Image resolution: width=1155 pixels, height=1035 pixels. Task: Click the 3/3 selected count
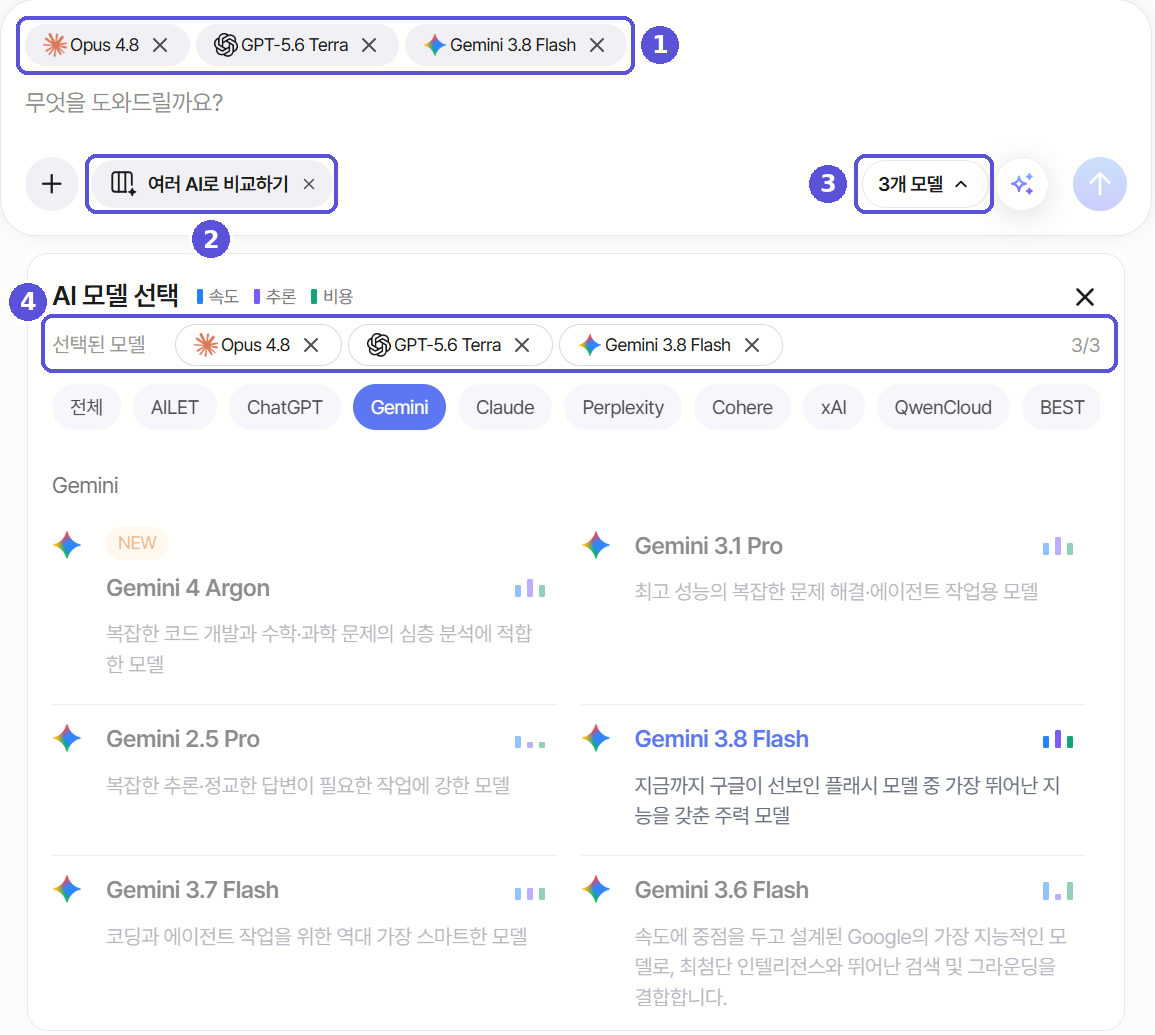coord(1085,345)
